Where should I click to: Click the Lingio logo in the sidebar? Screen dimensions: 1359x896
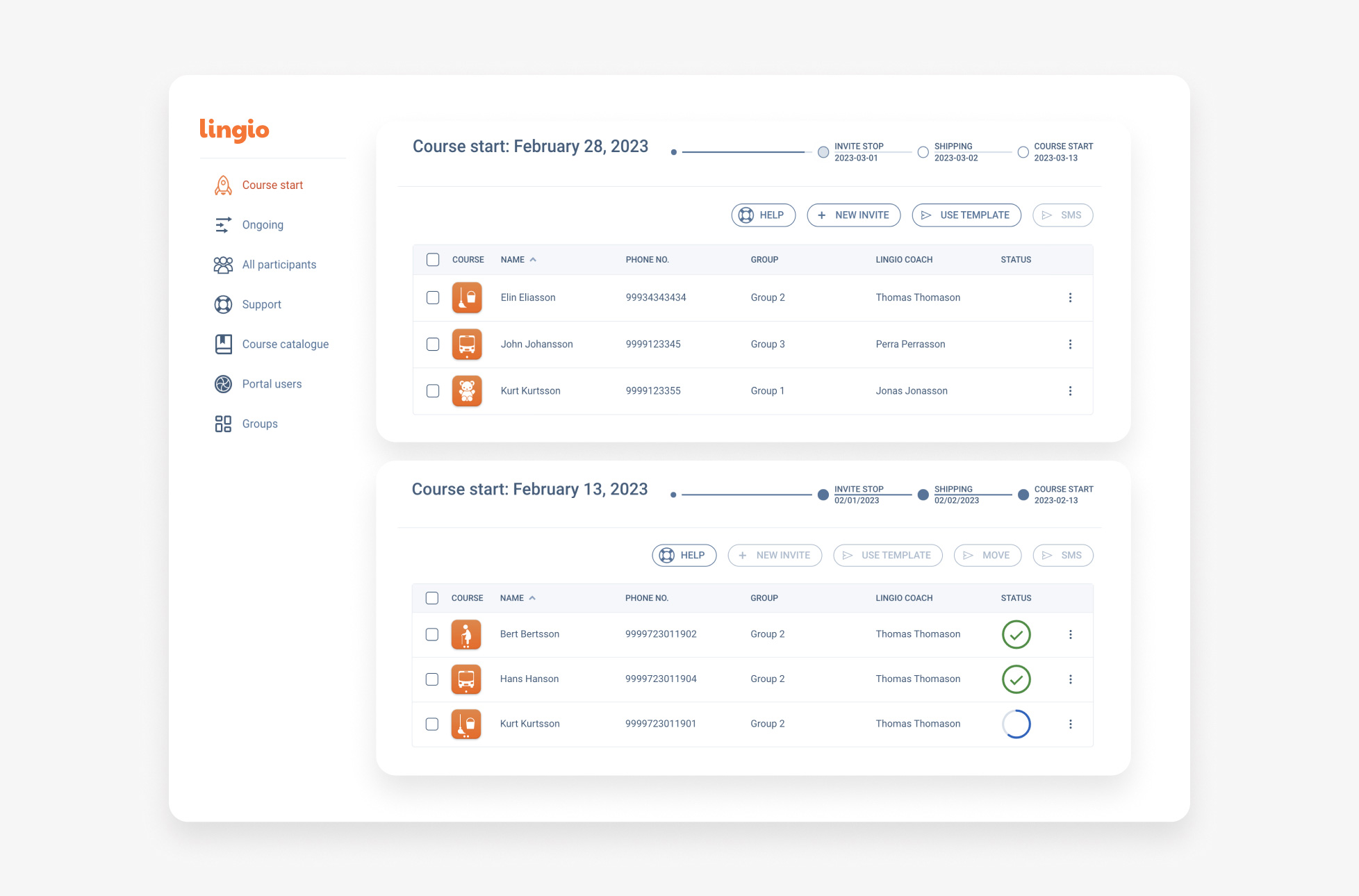pyautogui.click(x=236, y=128)
